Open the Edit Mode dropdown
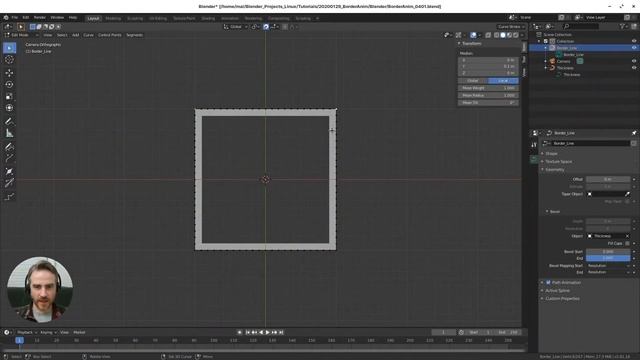This screenshot has width=640, height=360. tap(21, 35)
